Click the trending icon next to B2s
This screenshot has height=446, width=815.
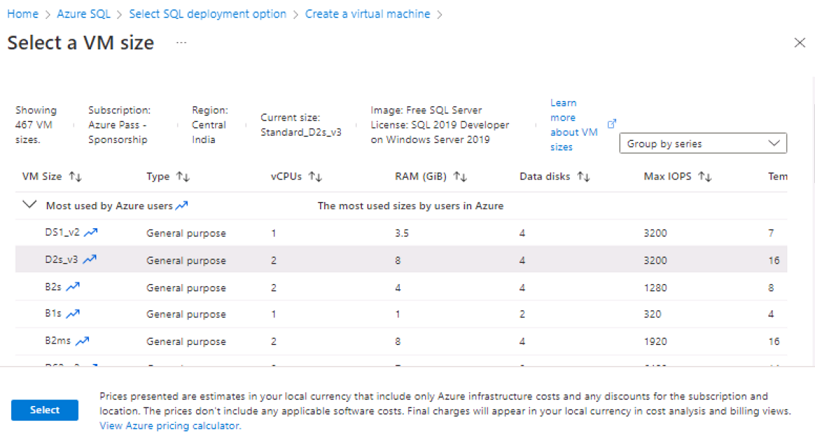[73, 286]
